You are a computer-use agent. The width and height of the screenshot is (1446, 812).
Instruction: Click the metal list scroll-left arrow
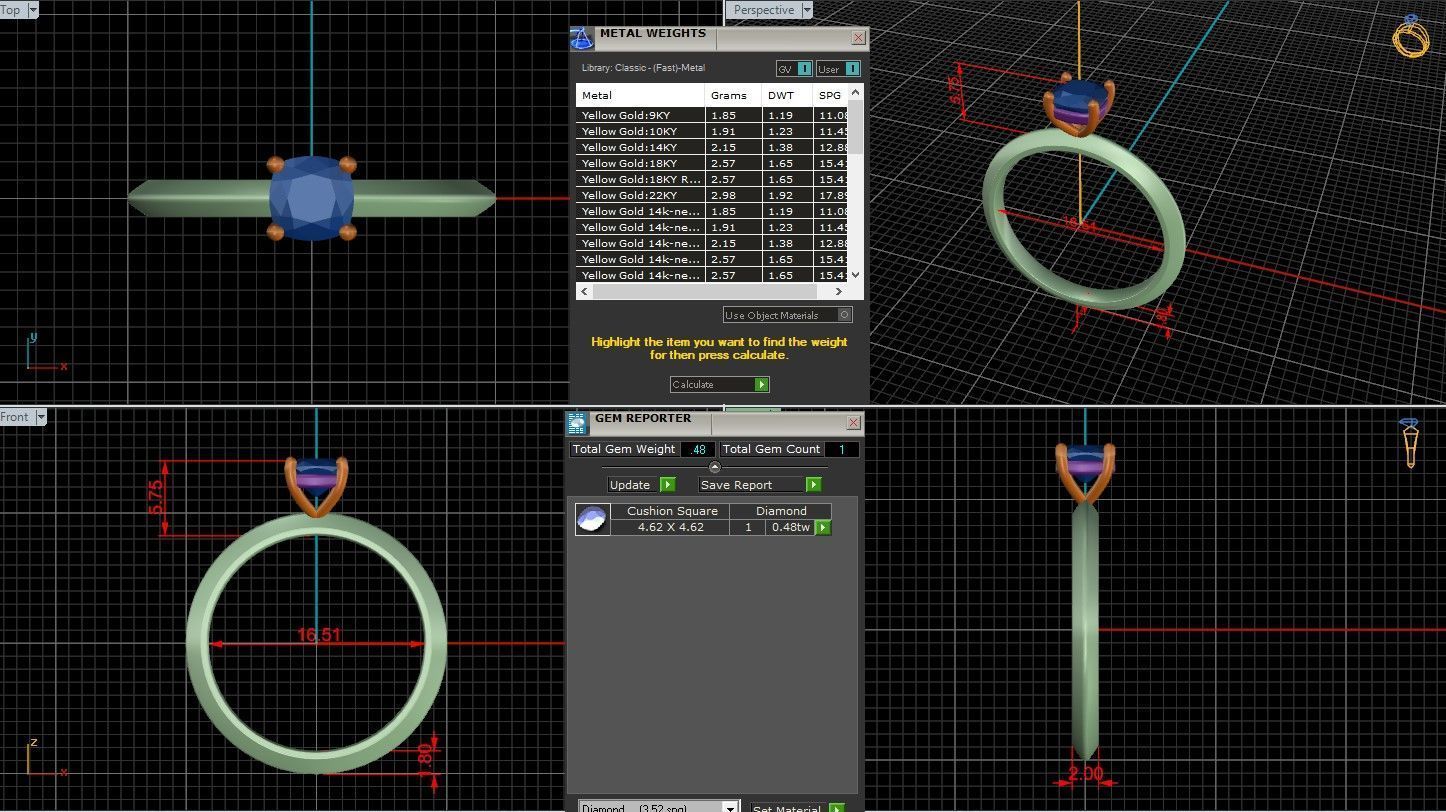point(583,292)
